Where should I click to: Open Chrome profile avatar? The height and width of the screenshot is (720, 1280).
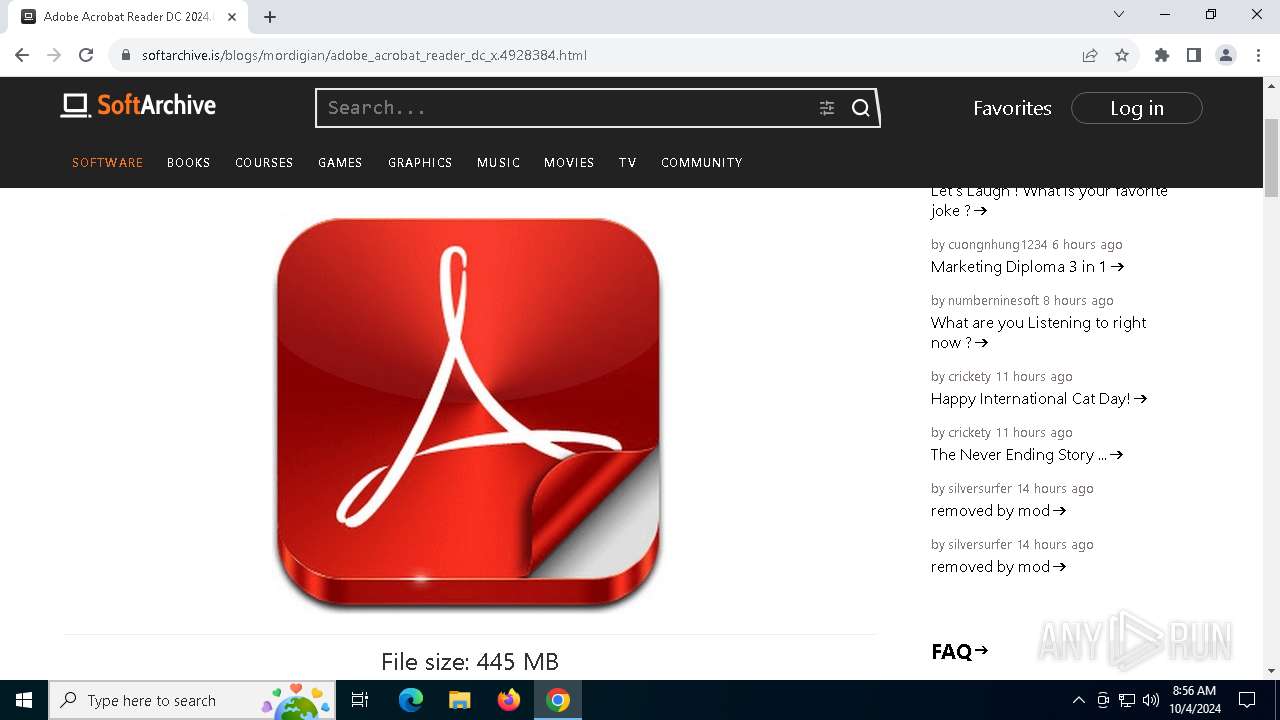click(x=1226, y=55)
